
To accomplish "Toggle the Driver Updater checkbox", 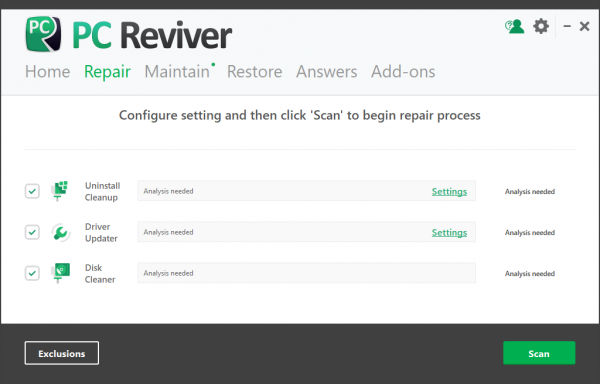I will [32, 232].
